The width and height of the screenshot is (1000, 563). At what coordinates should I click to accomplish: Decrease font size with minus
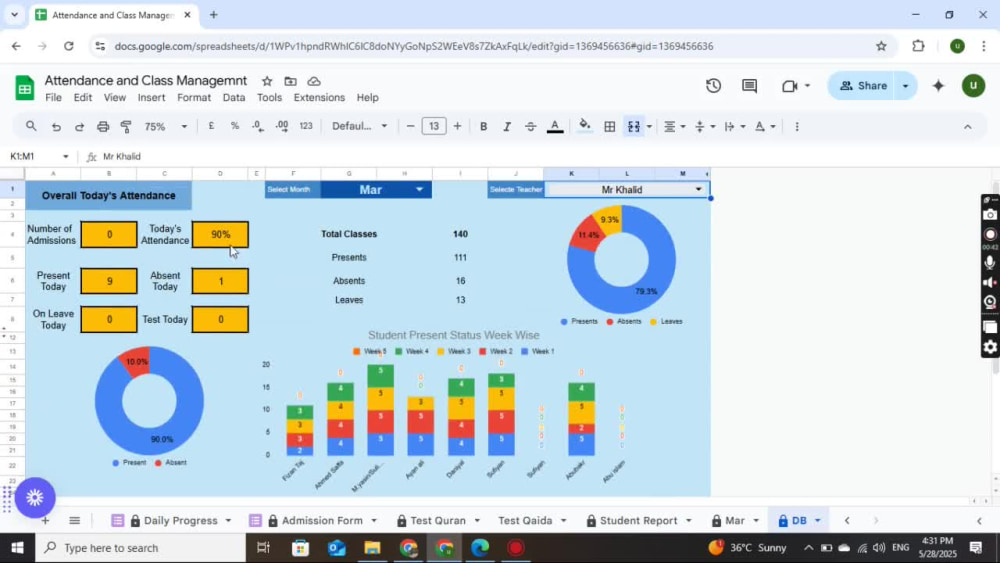pyautogui.click(x=410, y=126)
